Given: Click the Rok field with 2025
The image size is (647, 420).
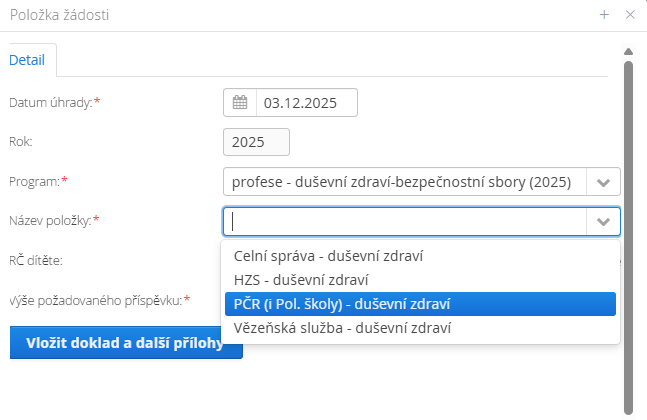Looking at the screenshot, I should [x=256, y=142].
